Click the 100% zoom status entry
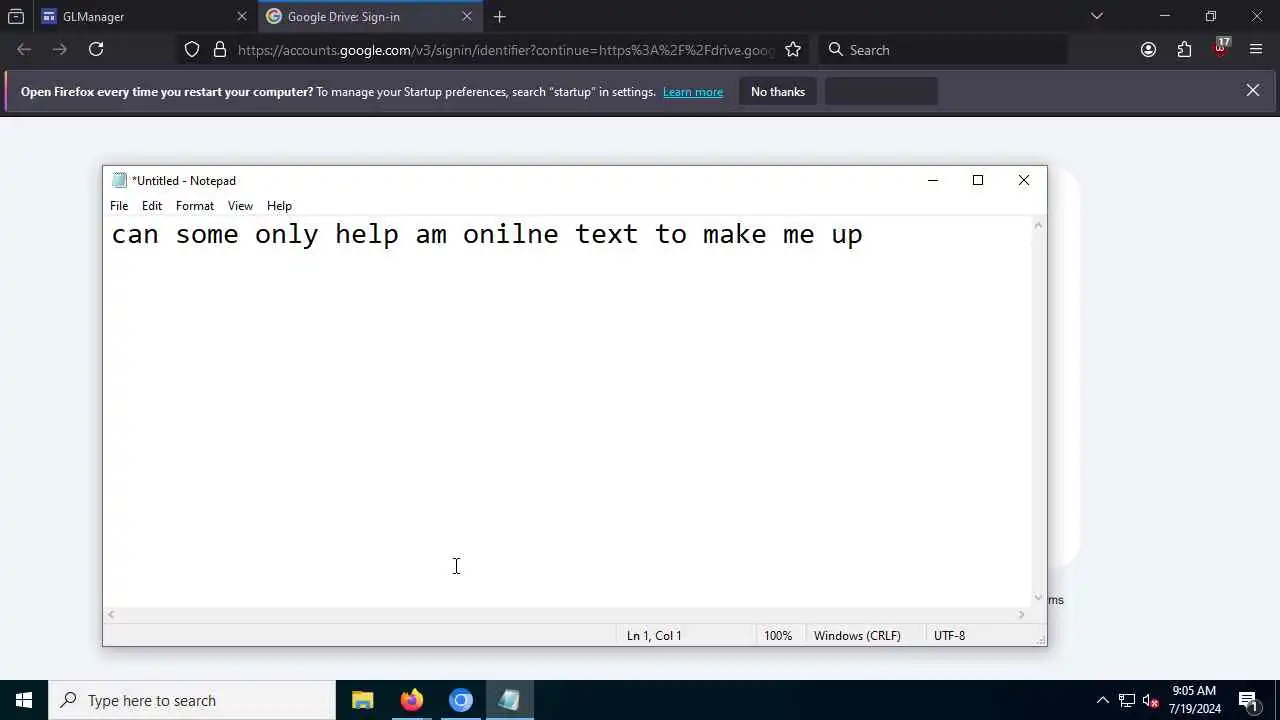The image size is (1280, 720). coord(778,635)
